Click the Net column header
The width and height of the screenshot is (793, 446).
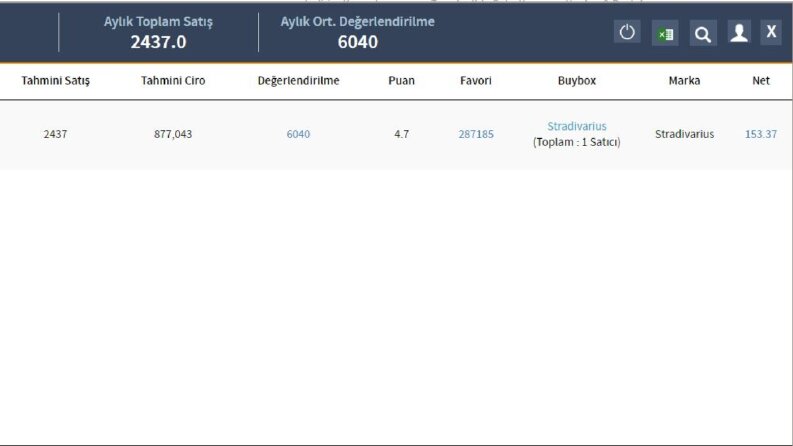coord(761,80)
